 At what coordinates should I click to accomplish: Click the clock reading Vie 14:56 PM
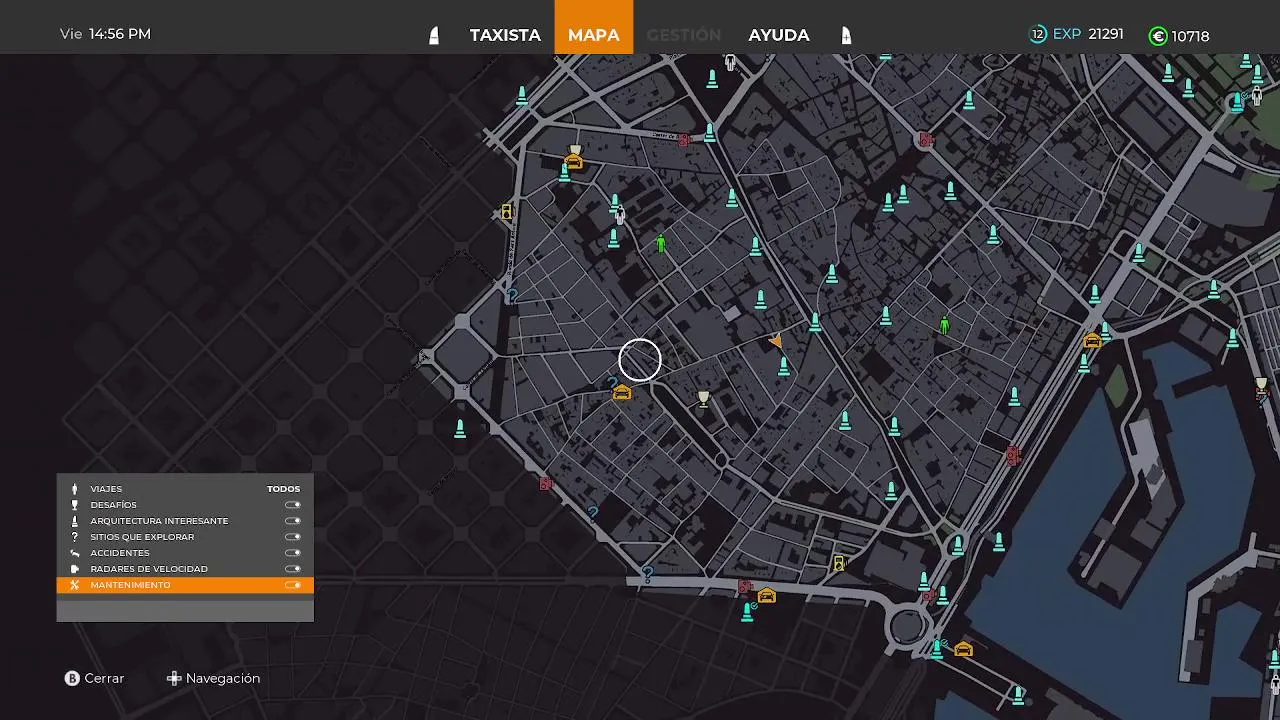tap(105, 34)
